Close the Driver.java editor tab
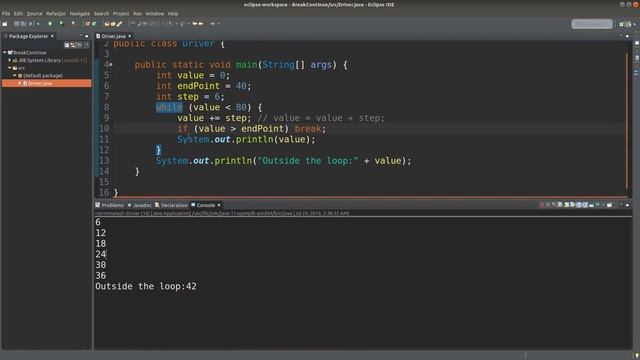 click(x=130, y=36)
